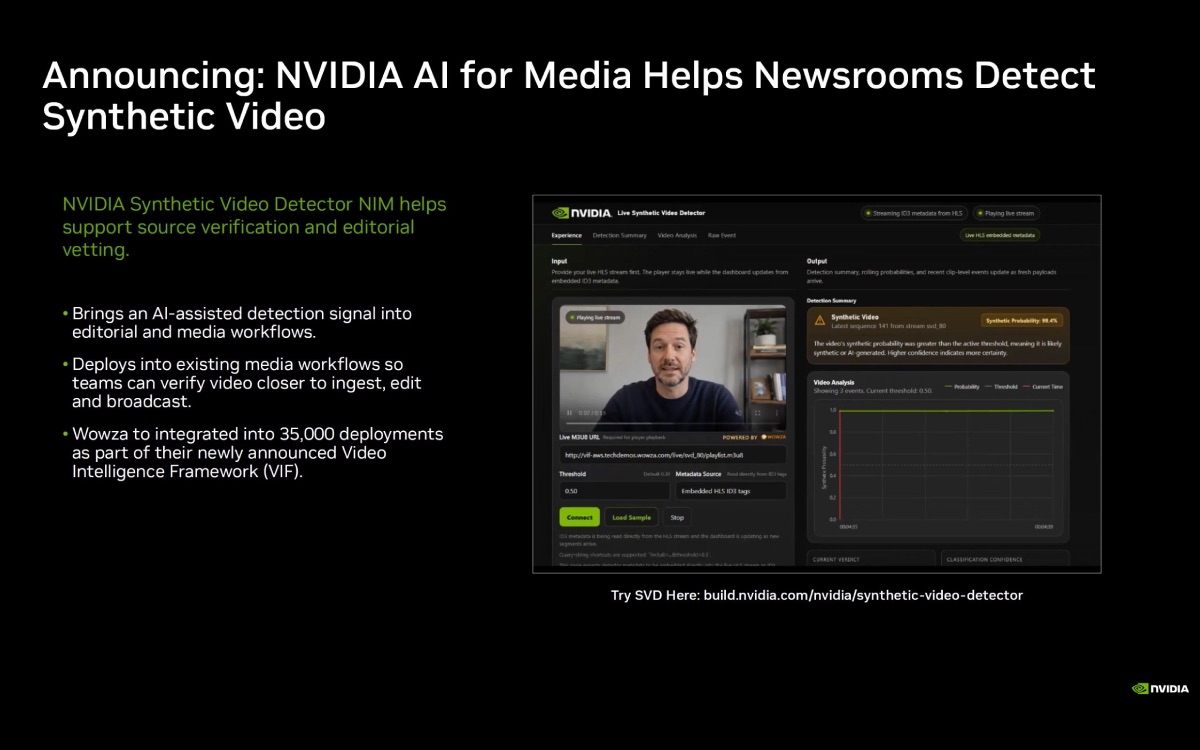Click the NVIDIA logo at the slide's bottom right
The width and height of the screenshot is (1200, 750).
tap(1160, 688)
